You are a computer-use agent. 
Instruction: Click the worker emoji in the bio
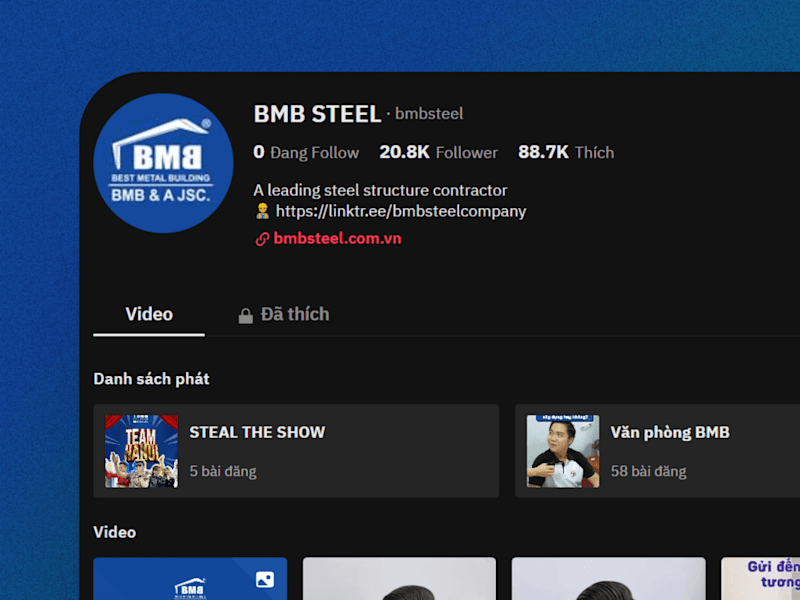262,211
